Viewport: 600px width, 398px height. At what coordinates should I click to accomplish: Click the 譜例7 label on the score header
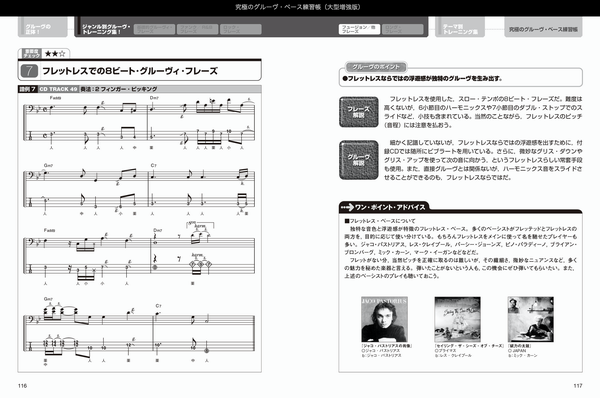click(28, 89)
